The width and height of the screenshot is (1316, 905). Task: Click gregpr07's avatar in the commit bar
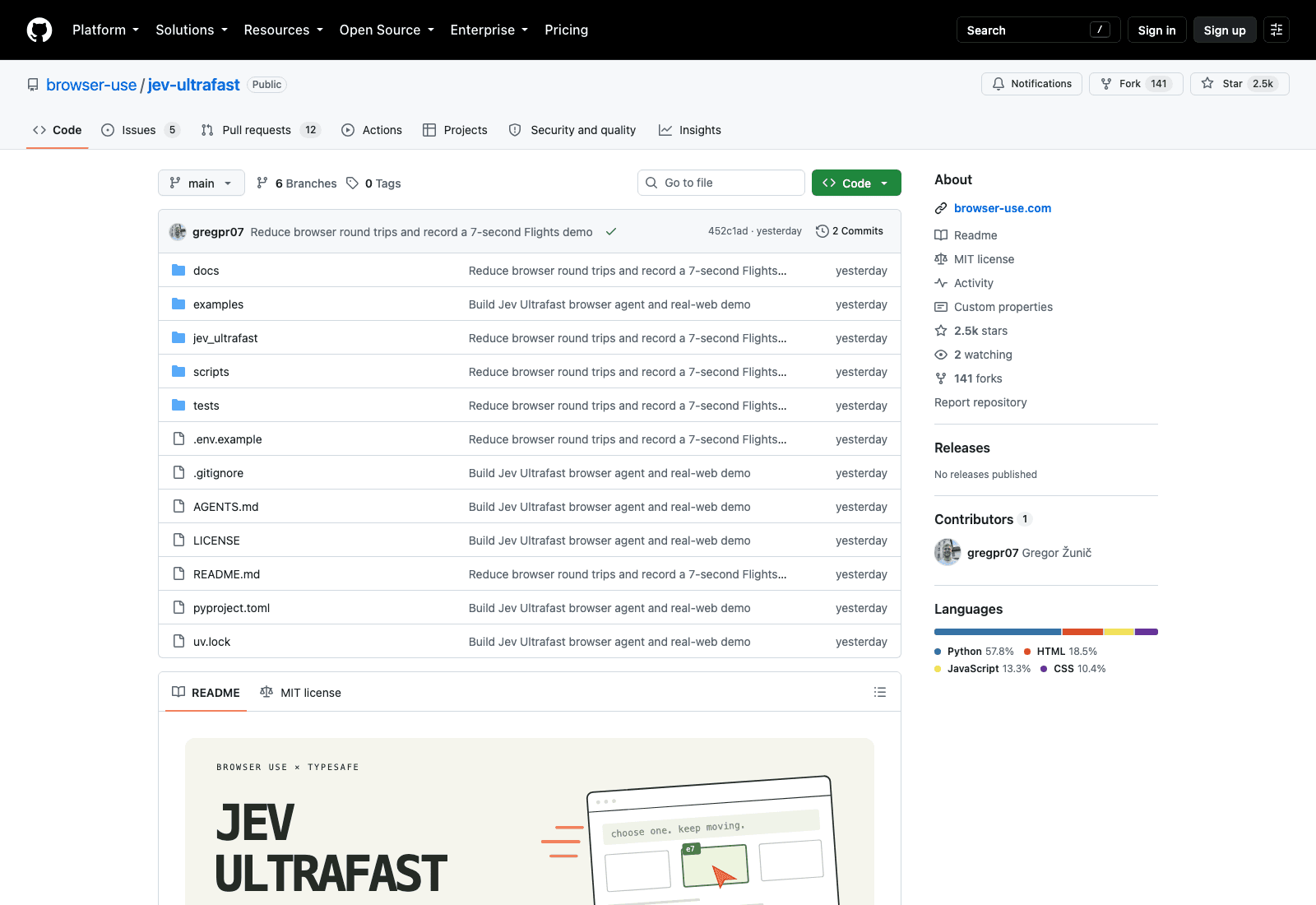click(178, 232)
